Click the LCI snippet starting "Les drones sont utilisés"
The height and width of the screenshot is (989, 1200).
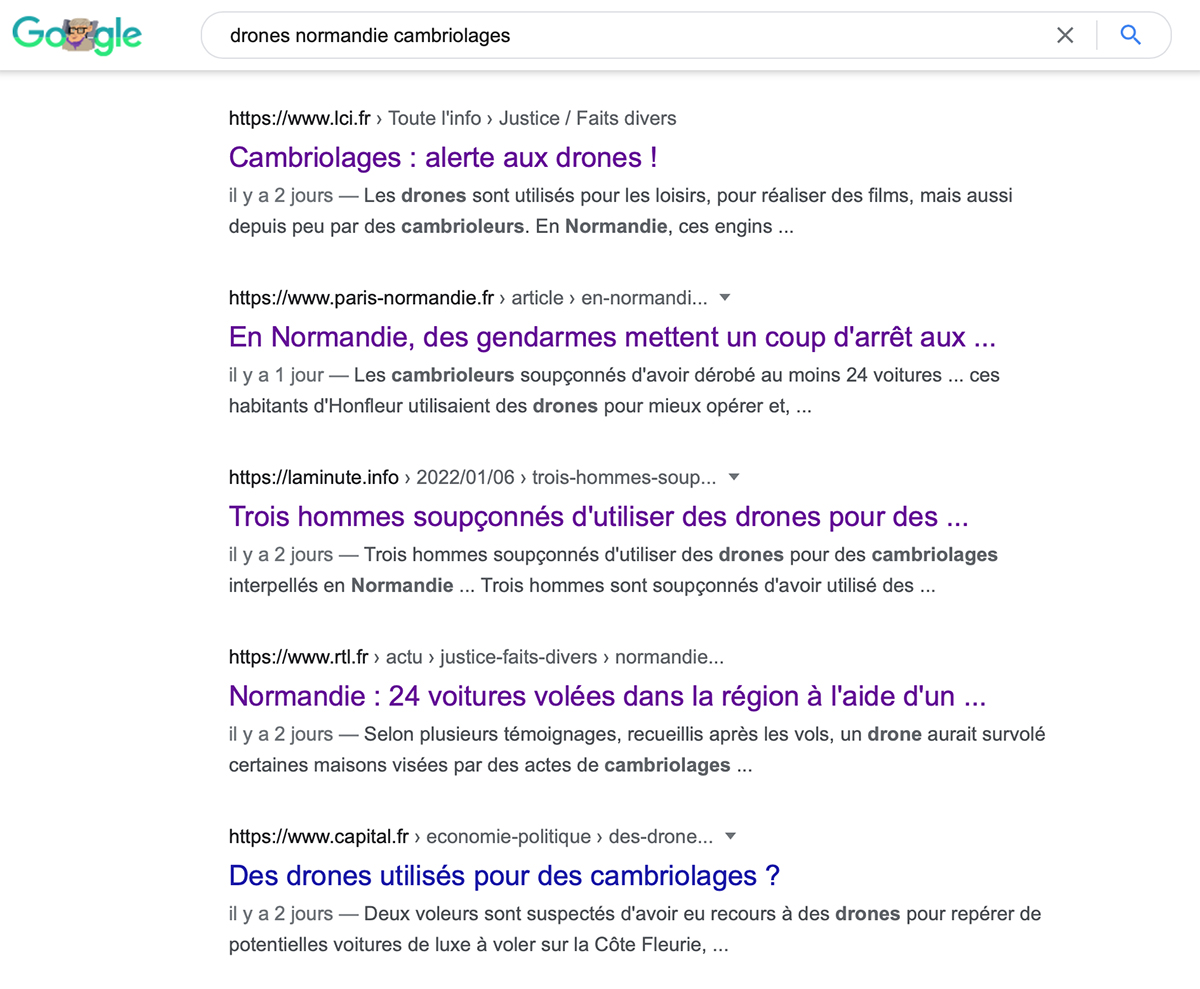tap(620, 211)
